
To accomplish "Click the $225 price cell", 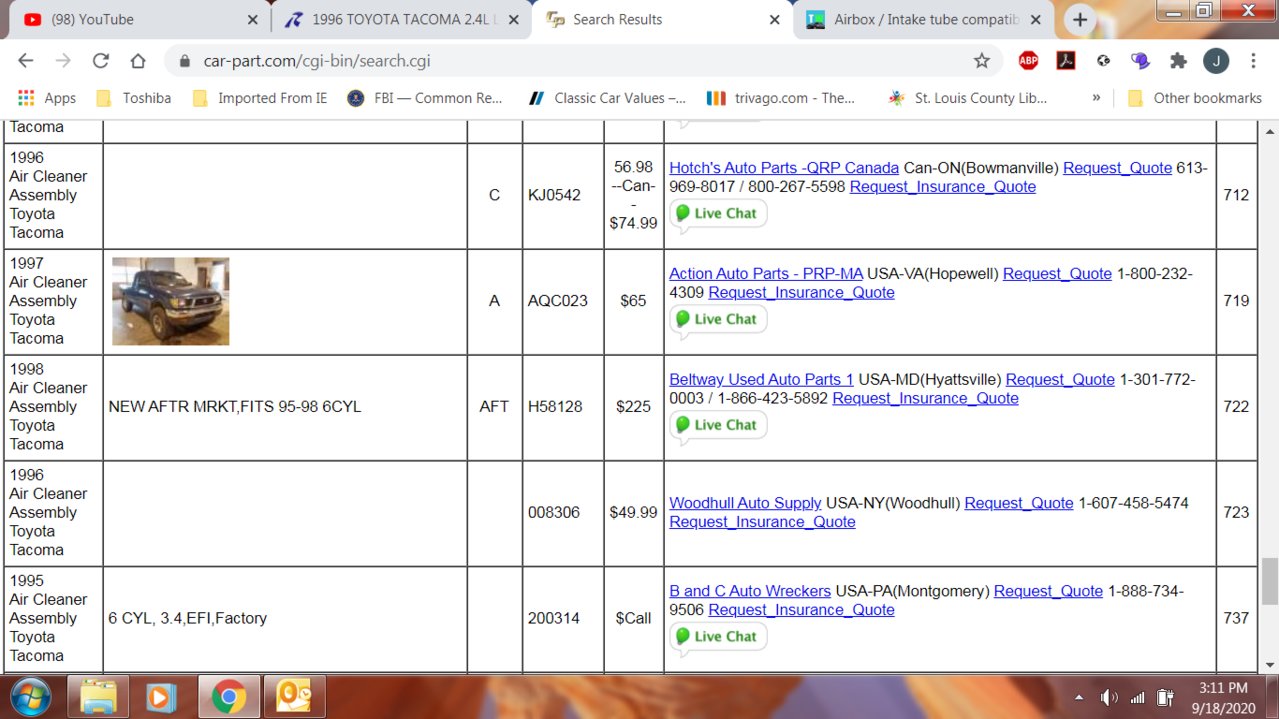I will (633, 407).
